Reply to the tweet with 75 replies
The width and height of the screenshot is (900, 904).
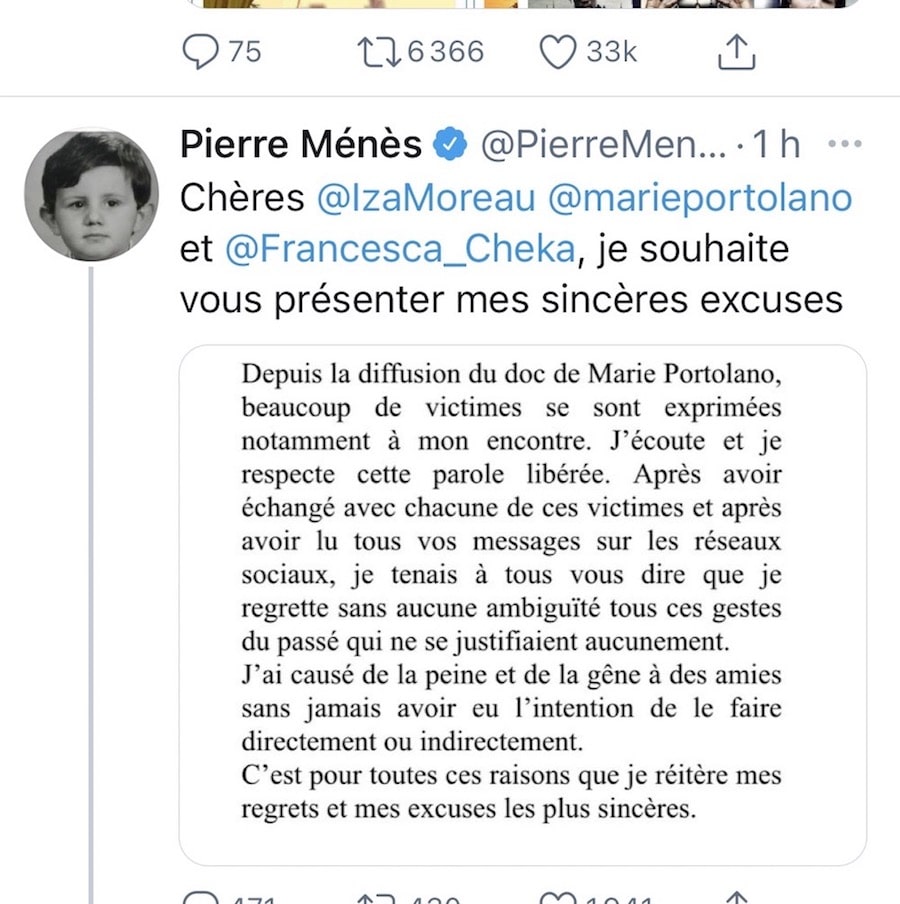[203, 51]
